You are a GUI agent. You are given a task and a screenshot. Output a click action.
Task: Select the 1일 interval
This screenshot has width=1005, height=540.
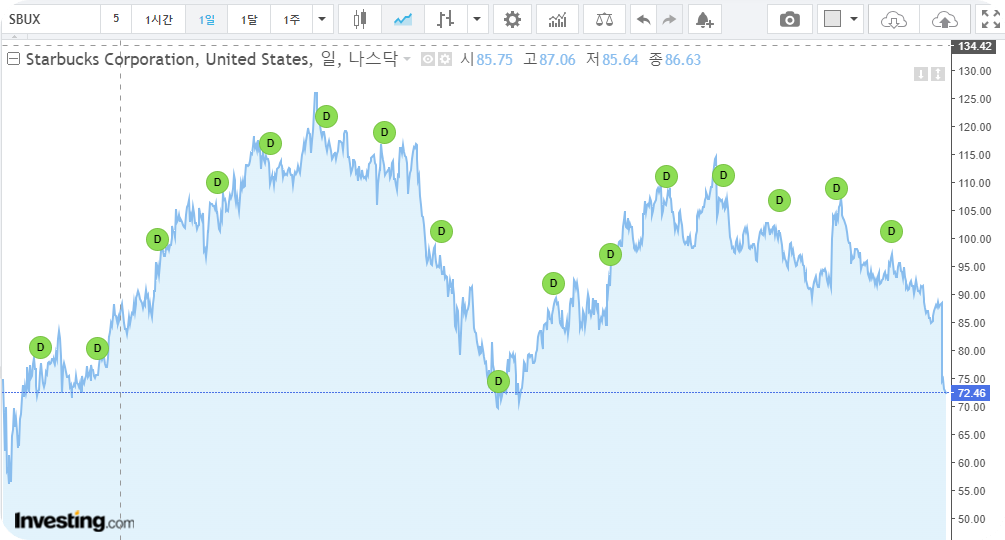206,19
